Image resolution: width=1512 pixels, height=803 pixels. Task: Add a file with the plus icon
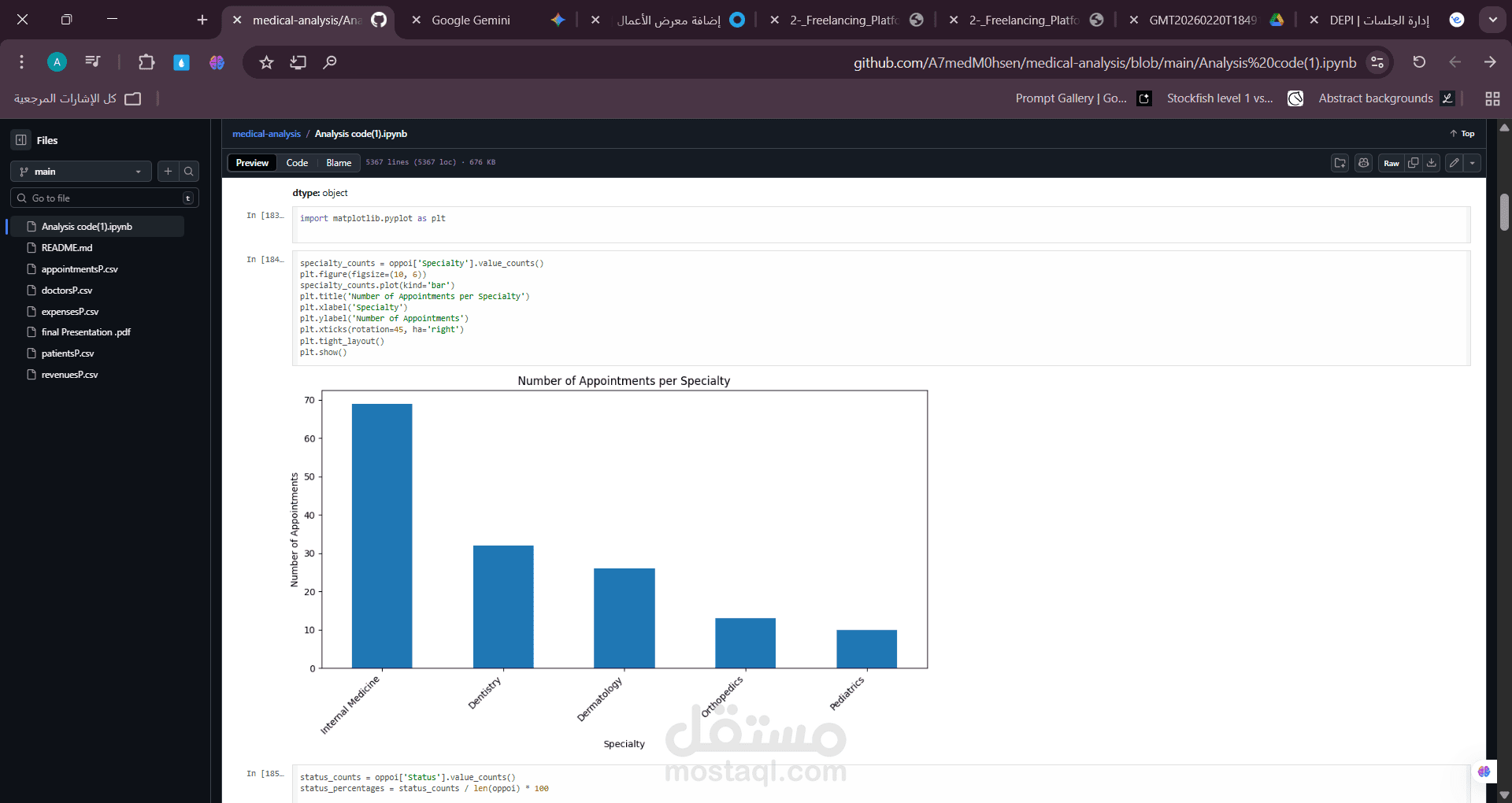tap(168, 172)
